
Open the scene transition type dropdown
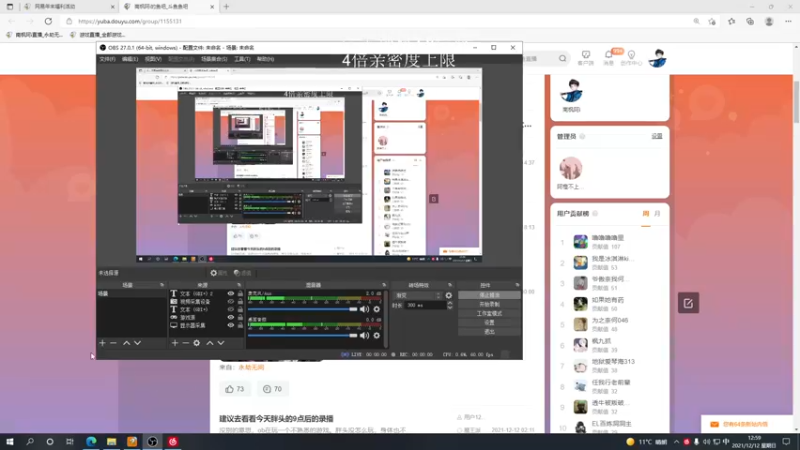click(417, 295)
